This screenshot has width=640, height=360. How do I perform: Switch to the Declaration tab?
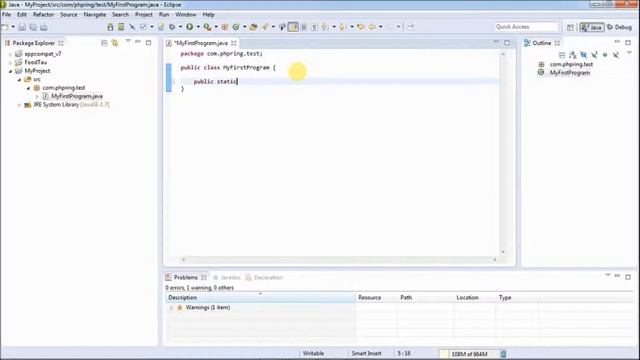click(264, 277)
